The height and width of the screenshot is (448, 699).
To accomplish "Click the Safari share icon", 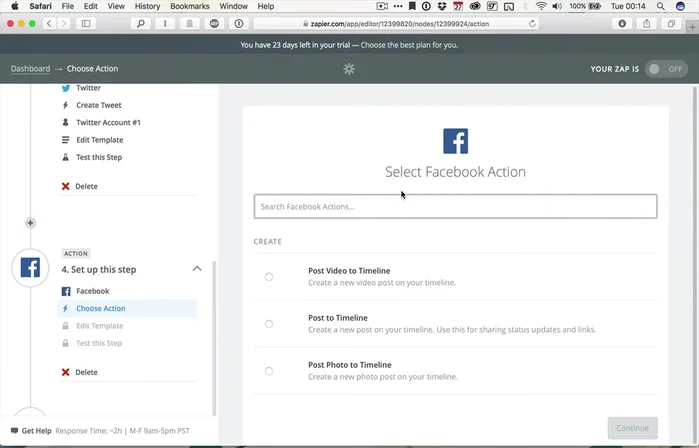I will [647, 23].
